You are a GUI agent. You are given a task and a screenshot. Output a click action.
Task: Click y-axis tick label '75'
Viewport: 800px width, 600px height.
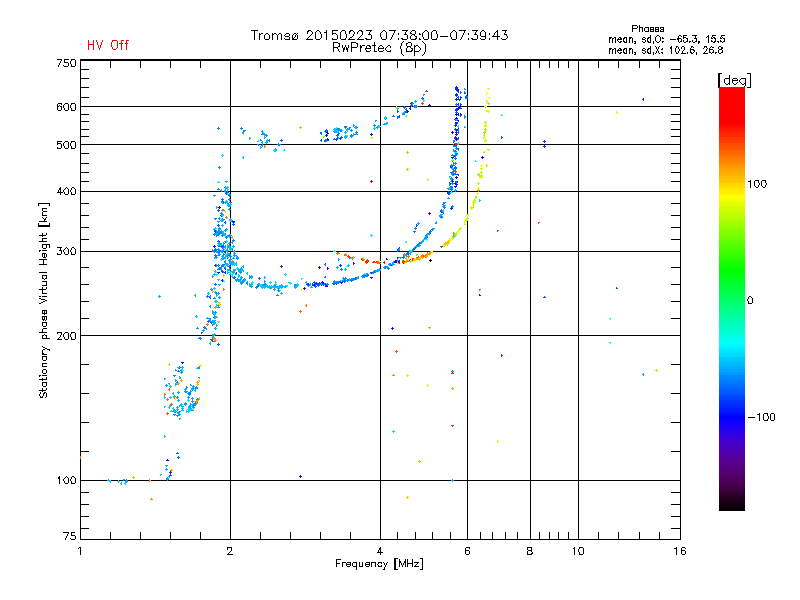[70, 536]
